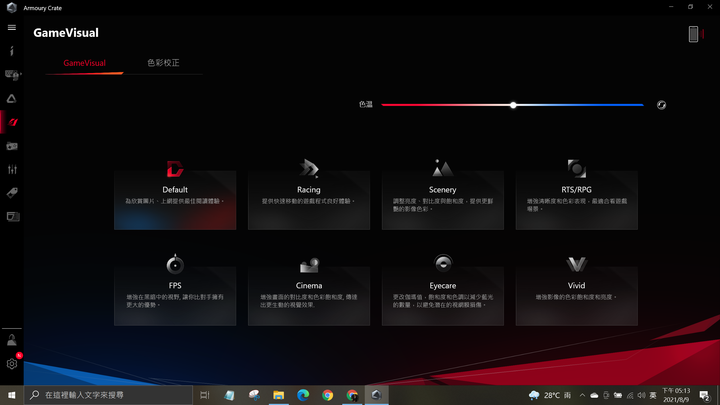Screen dimensions: 720x405
Task: Select the Vivid mode card
Action: click(576, 296)
